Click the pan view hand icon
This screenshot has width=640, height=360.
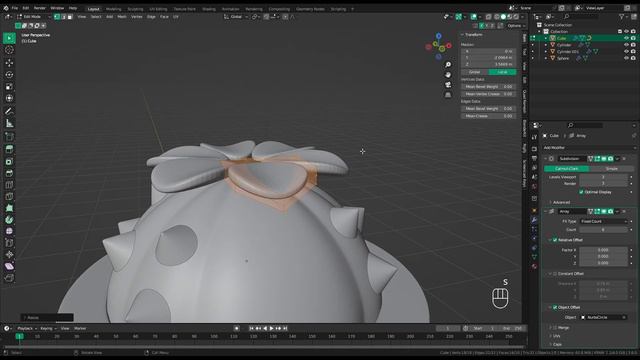pos(448,75)
